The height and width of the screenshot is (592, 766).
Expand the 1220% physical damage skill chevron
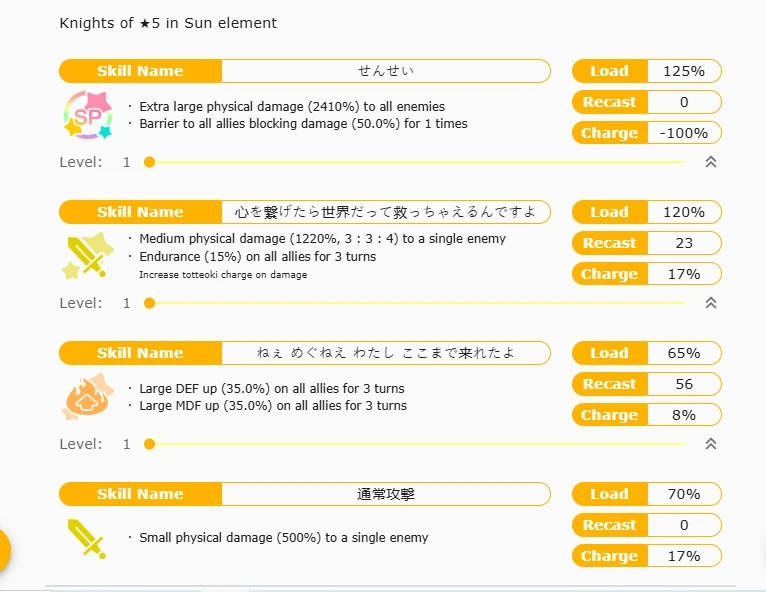pyautogui.click(x=711, y=303)
